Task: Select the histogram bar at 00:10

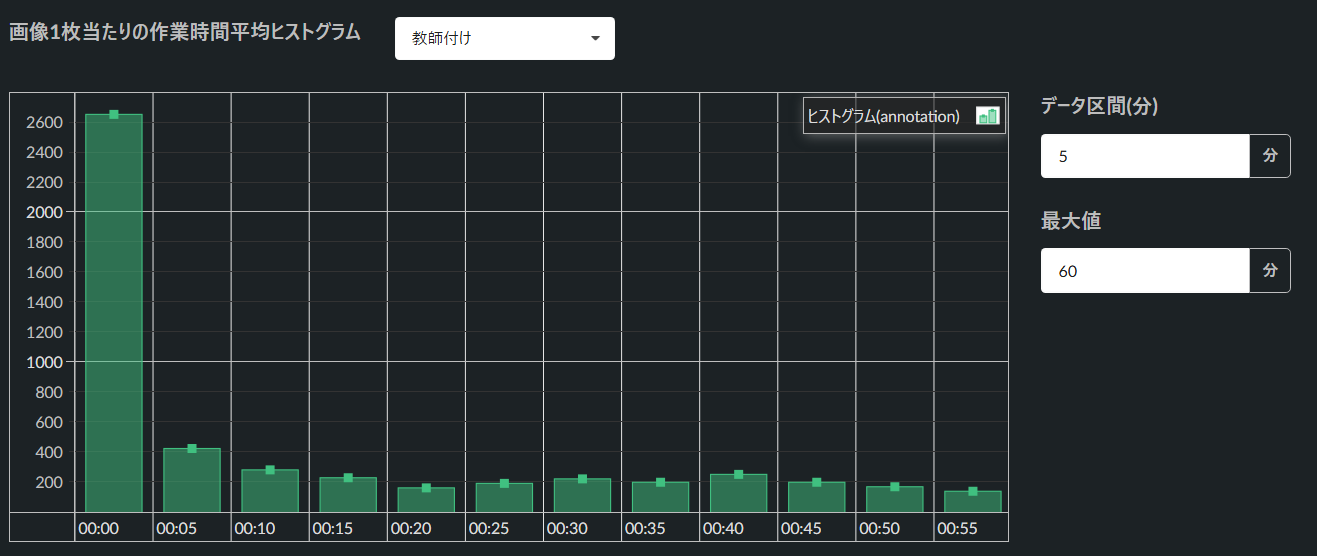Action: (270, 491)
